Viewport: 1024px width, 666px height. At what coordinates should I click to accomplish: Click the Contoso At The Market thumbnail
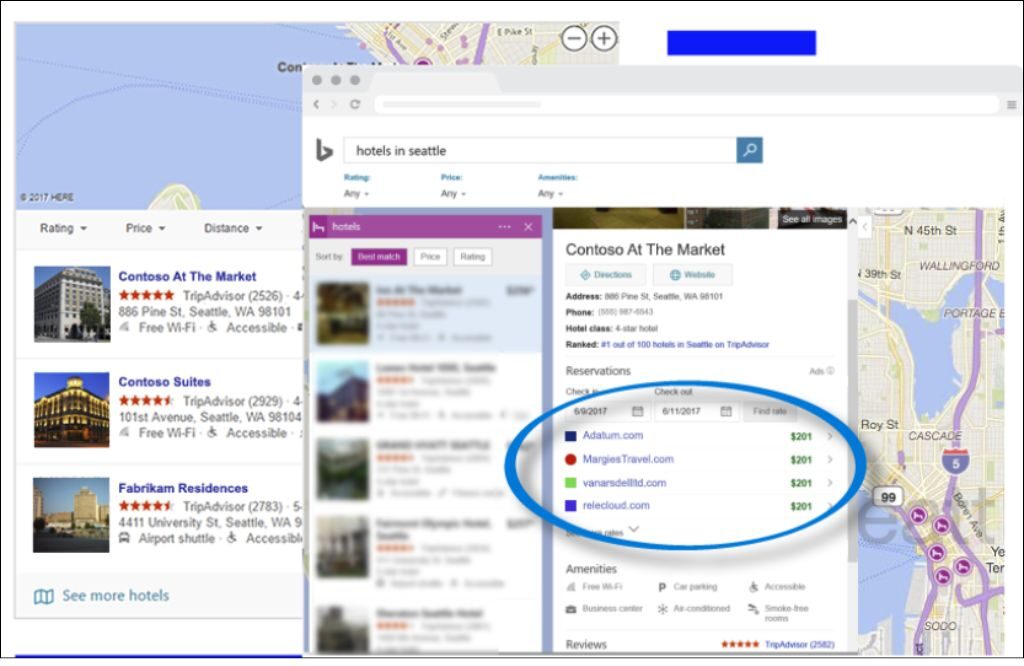click(72, 304)
